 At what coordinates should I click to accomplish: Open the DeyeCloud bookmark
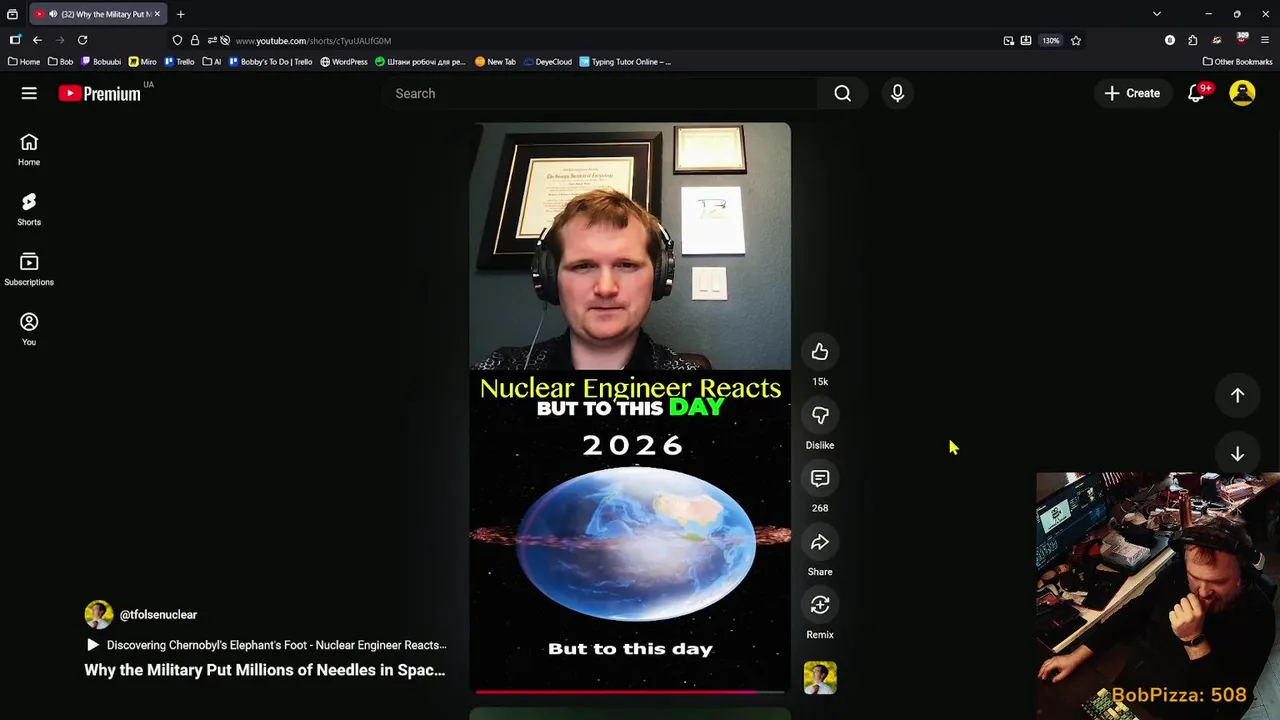[547, 62]
